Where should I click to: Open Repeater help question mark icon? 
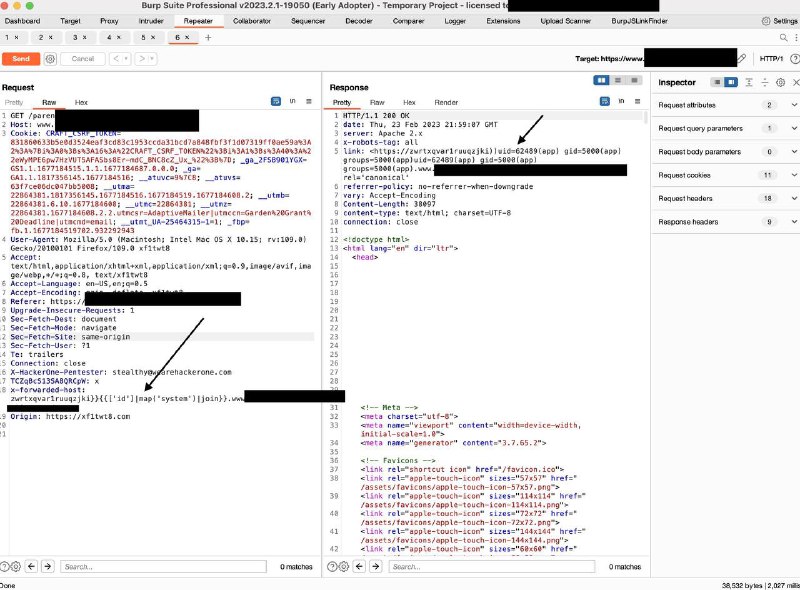(794, 59)
